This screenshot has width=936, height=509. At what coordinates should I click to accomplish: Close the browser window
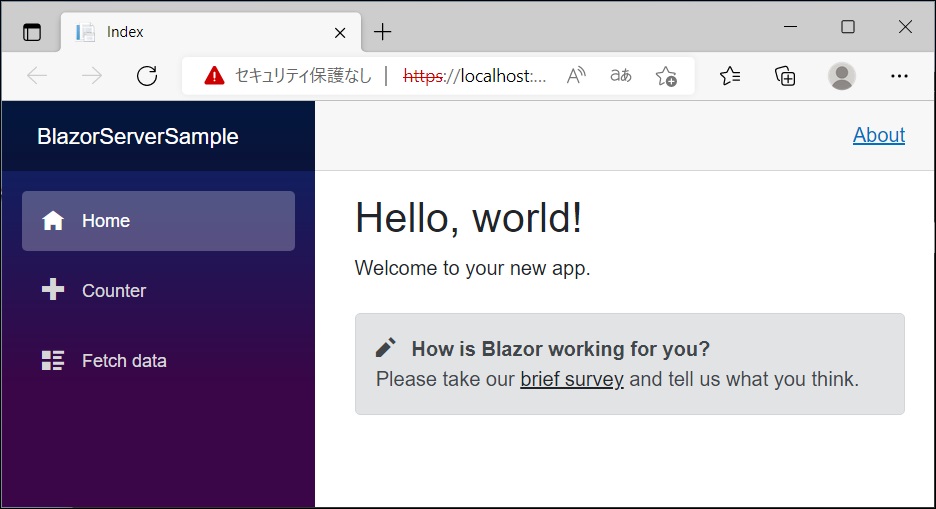tap(905, 27)
